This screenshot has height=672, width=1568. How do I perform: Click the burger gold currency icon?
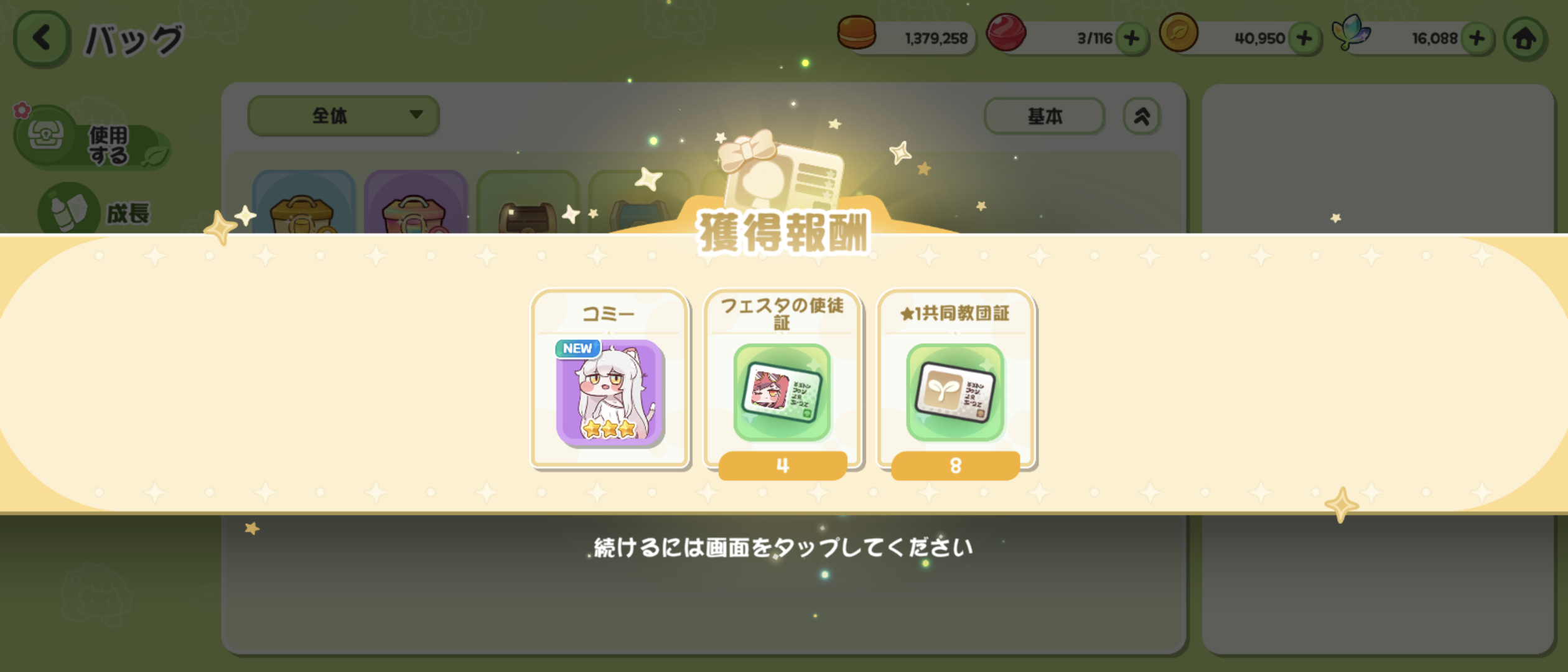(x=856, y=32)
